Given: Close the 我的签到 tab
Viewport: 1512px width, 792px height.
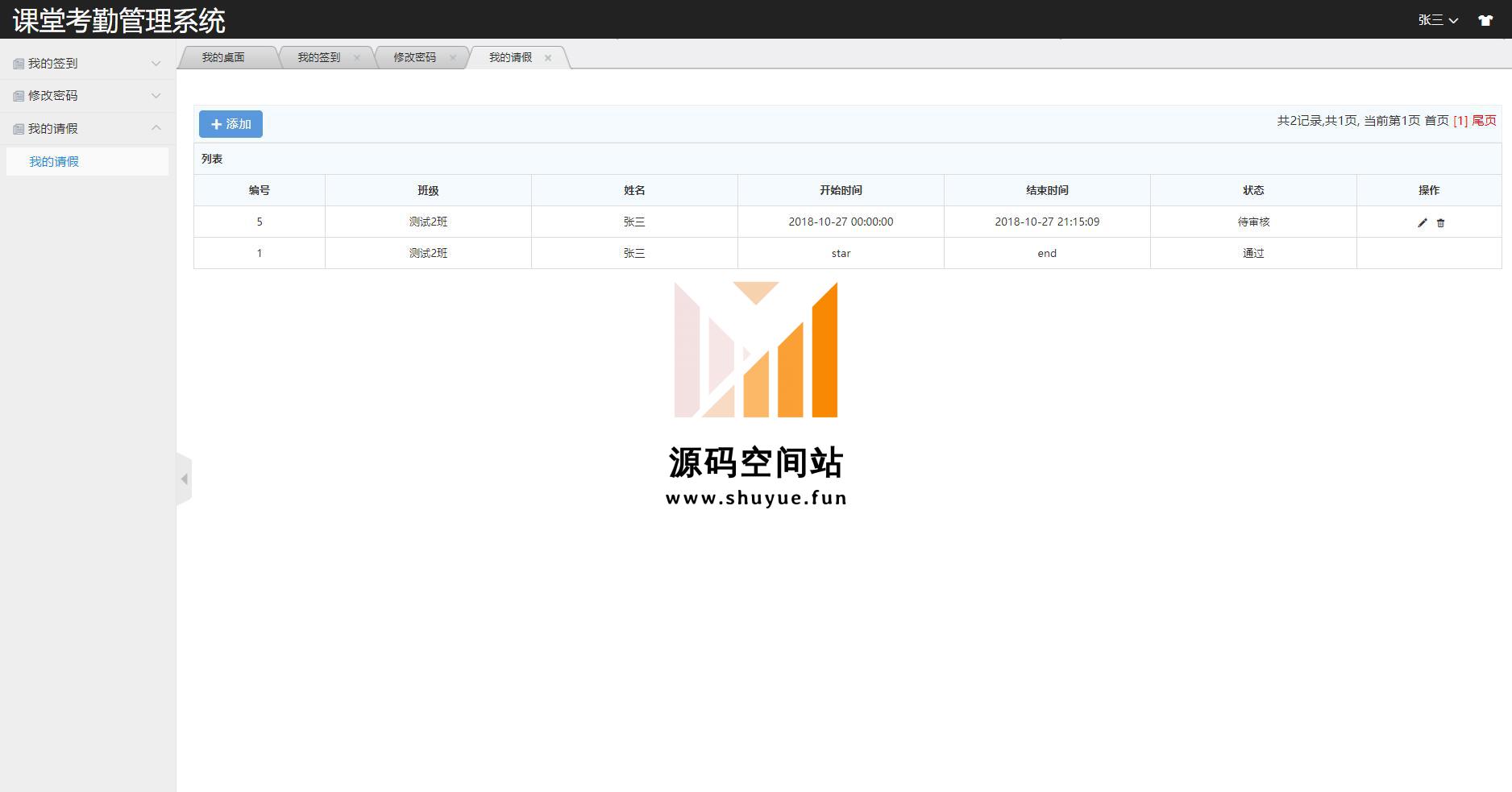Looking at the screenshot, I should pyautogui.click(x=357, y=57).
